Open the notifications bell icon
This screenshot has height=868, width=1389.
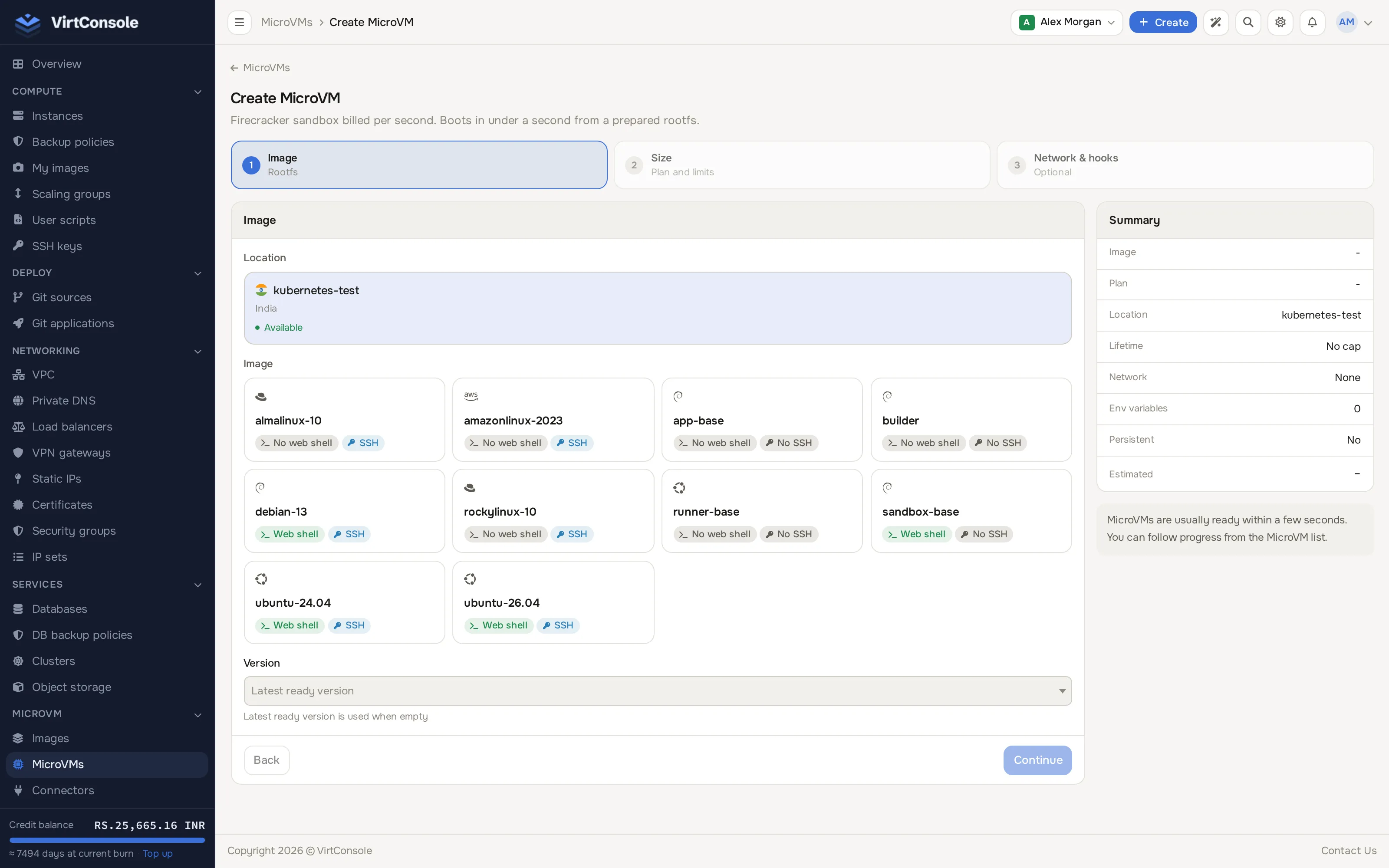coord(1312,23)
